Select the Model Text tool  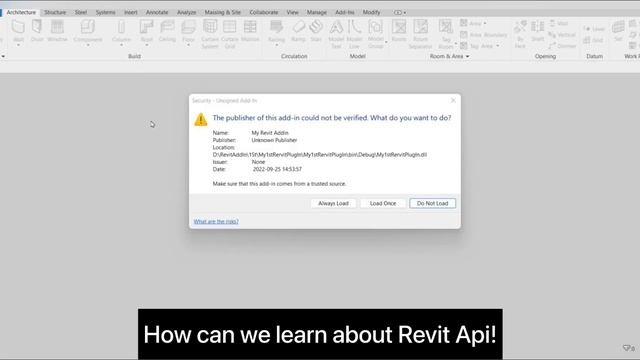click(x=336, y=33)
